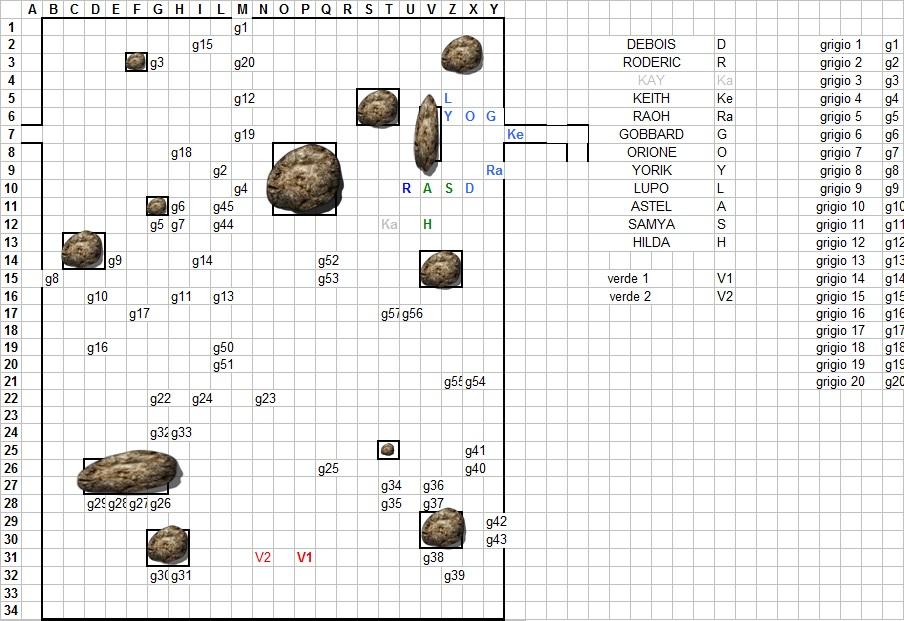Select the long flat rock near row 26

point(129,473)
